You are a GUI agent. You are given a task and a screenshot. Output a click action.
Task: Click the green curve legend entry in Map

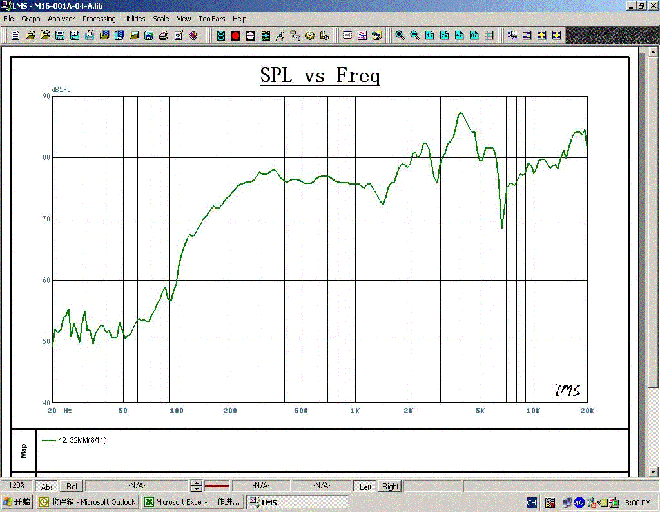(x=75, y=439)
